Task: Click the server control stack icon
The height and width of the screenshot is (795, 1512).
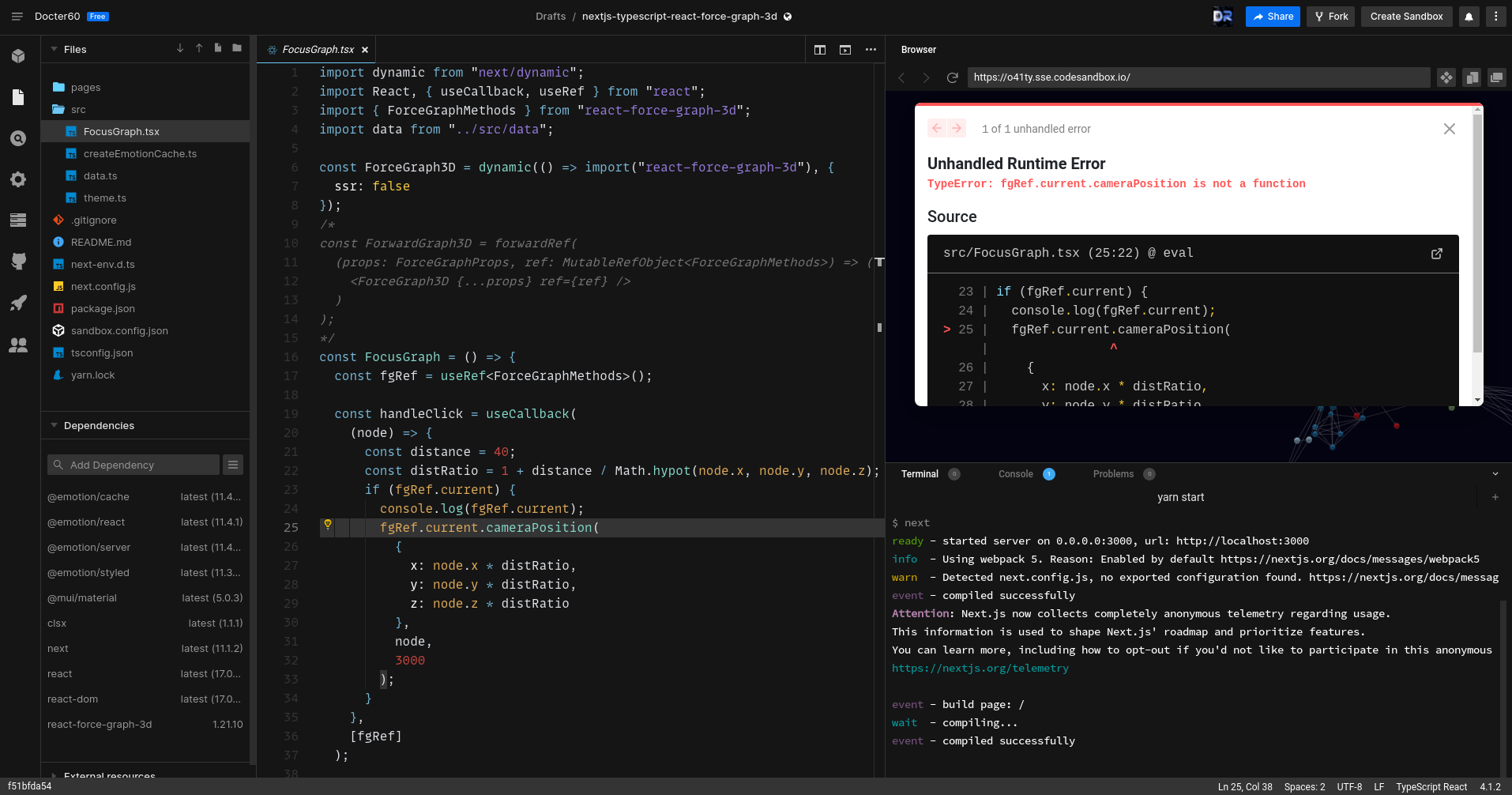Action: click(18, 220)
